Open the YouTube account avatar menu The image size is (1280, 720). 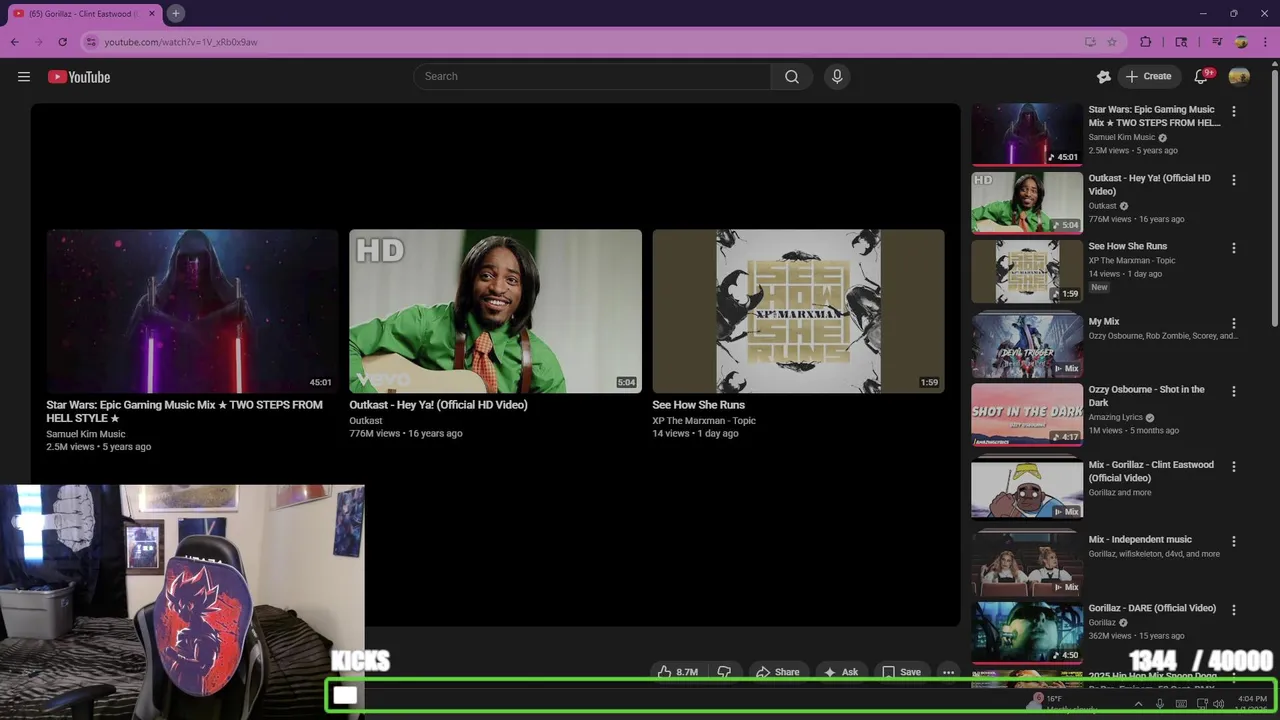point(1239,77)
